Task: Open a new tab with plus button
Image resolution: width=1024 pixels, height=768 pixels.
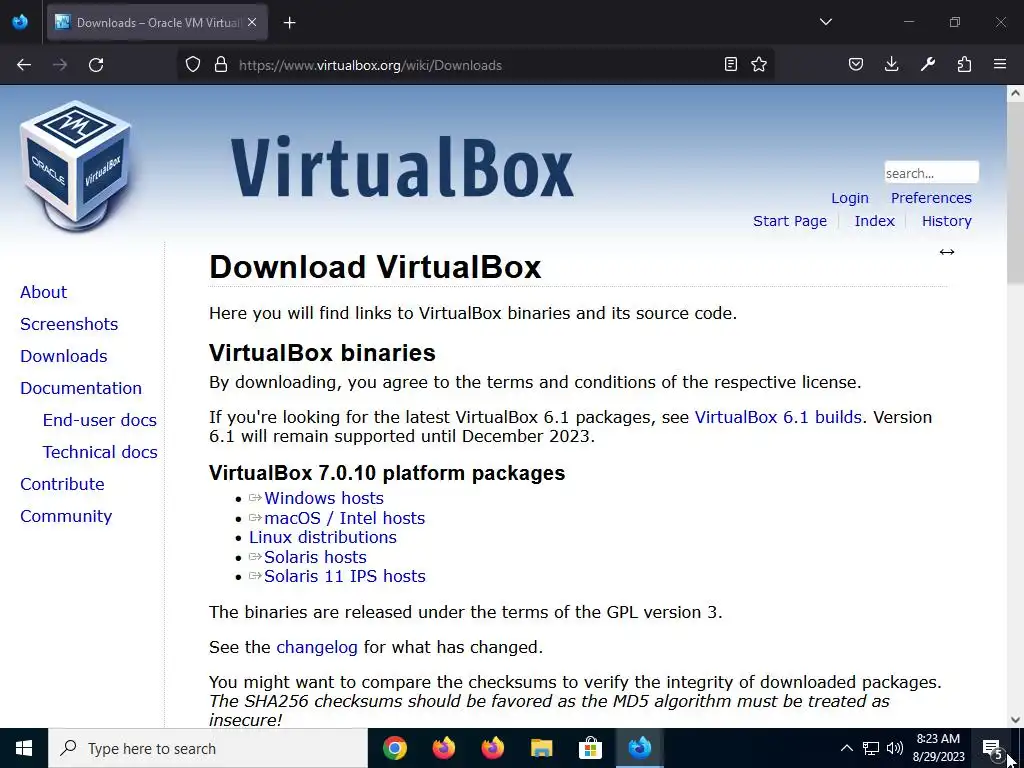Action: tap(290, 23)
